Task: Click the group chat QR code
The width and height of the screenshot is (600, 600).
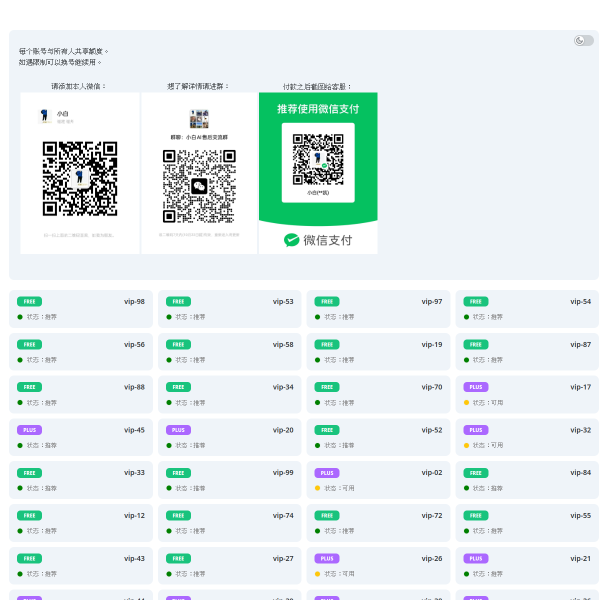Action: pyautogui.click(x=199, y=186)
